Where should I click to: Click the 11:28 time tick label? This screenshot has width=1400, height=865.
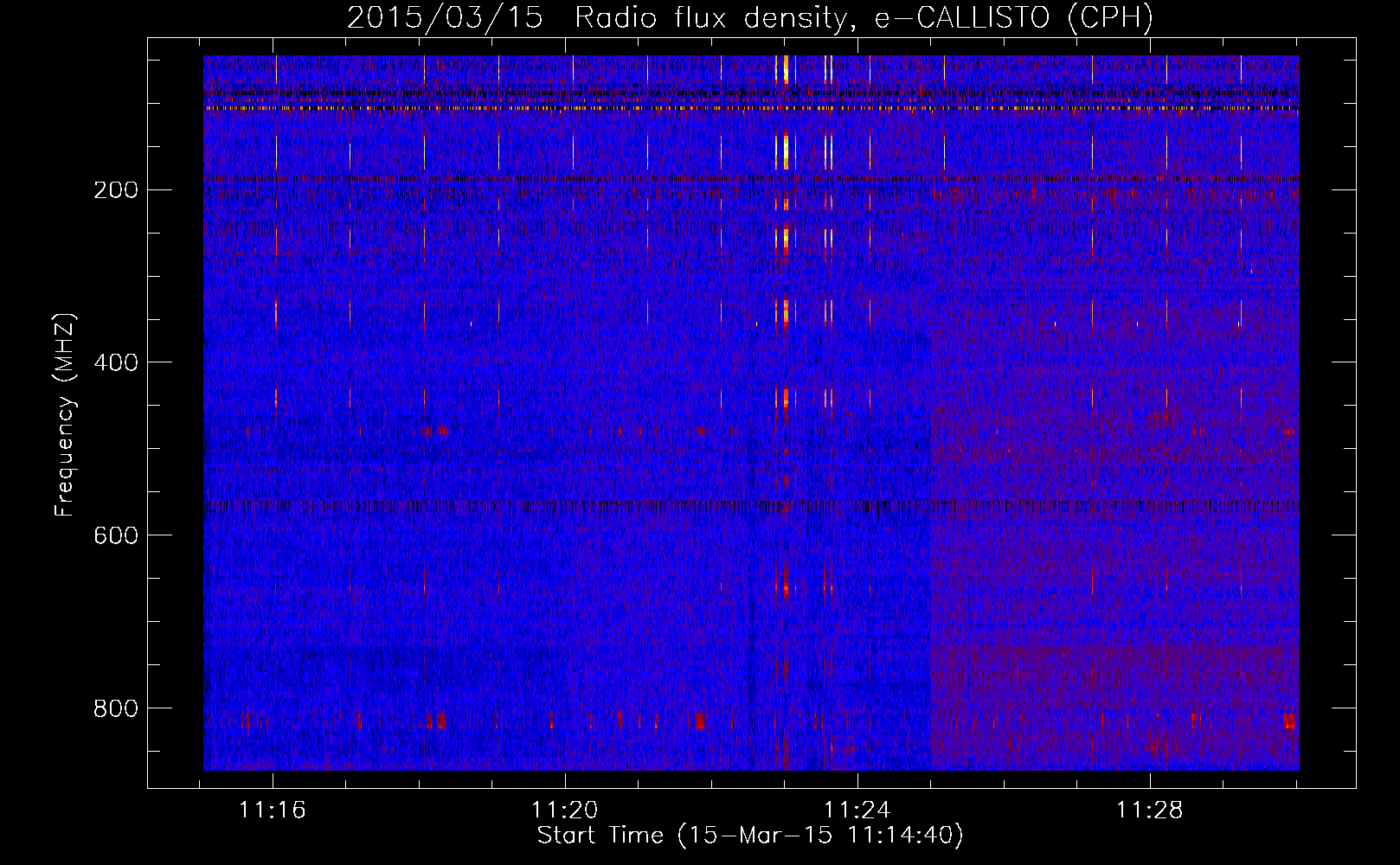coord(1150,811)
